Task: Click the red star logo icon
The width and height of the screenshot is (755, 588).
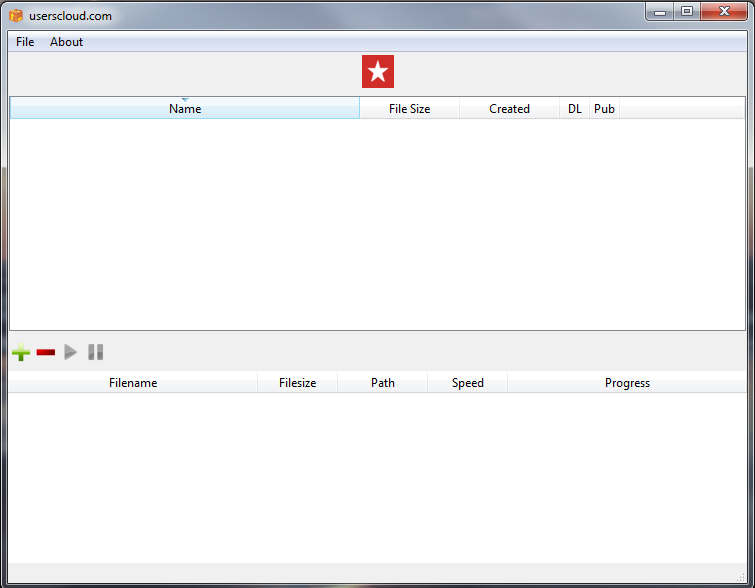Action: [378, 71]
